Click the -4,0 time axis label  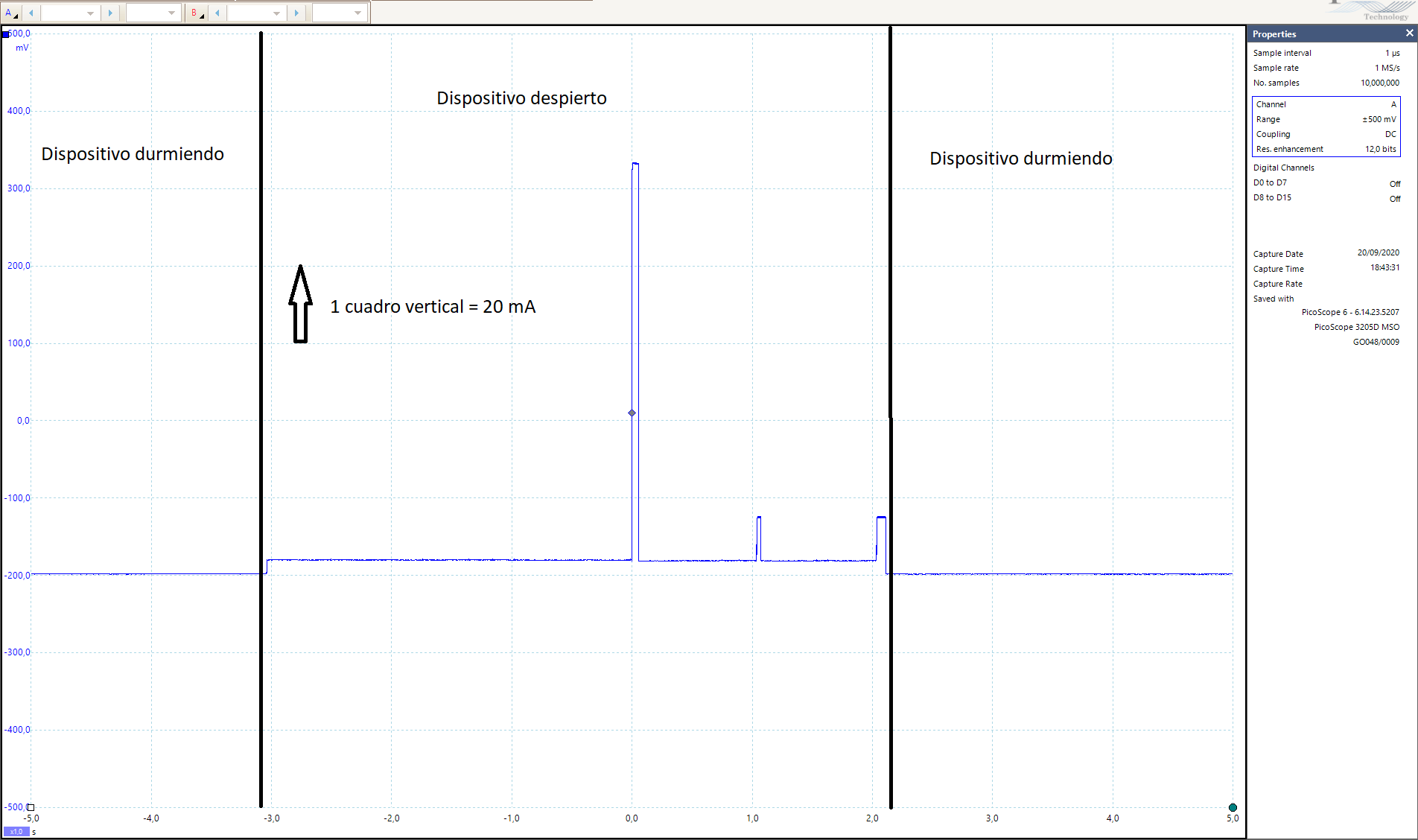tap(151, 818)
